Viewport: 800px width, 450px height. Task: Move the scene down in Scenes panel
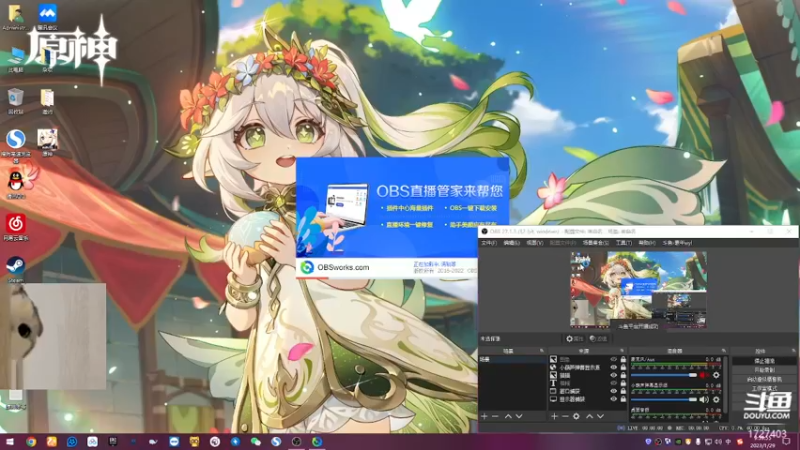[519, 416]
